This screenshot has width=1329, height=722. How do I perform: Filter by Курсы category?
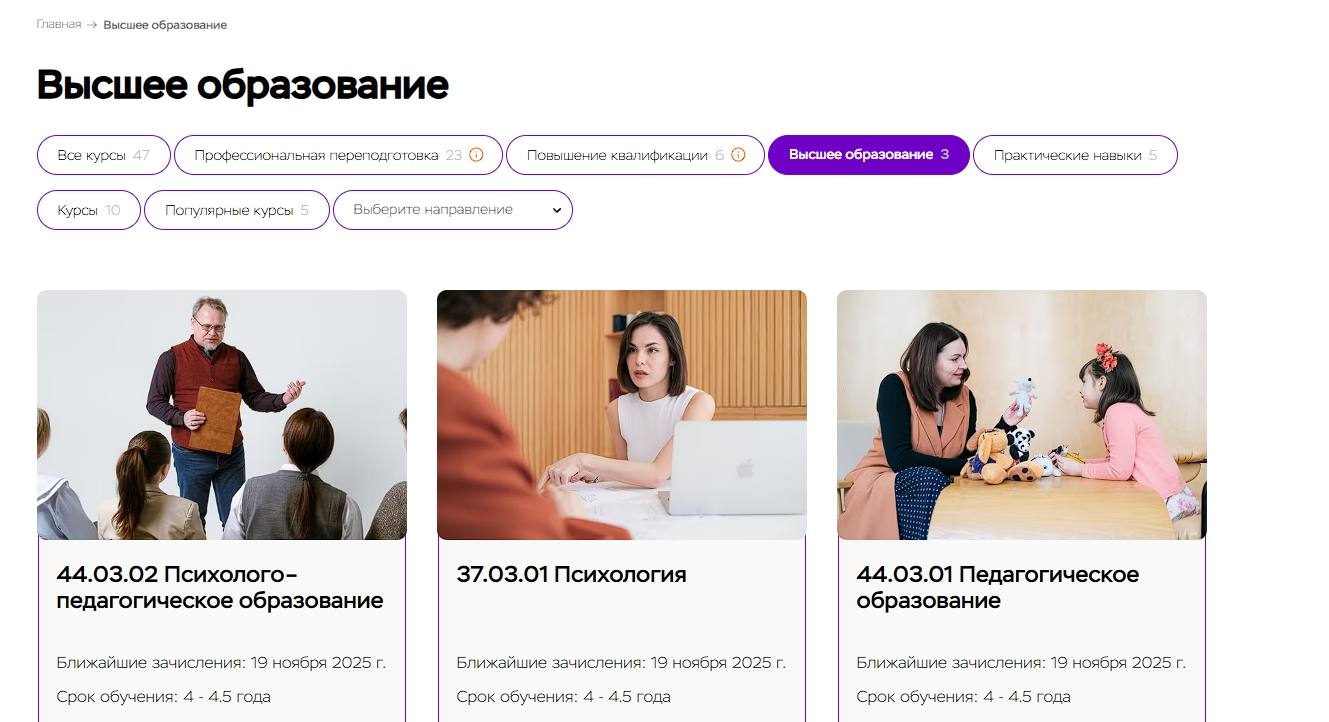pyautogui.click(x=89, y=210)
